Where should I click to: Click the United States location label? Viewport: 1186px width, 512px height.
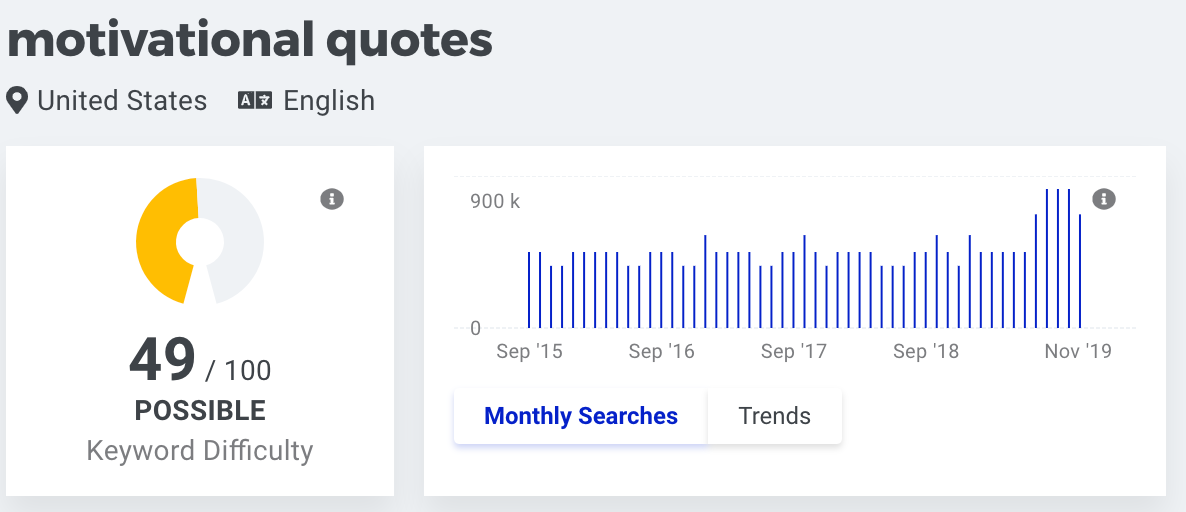[122, 101]
